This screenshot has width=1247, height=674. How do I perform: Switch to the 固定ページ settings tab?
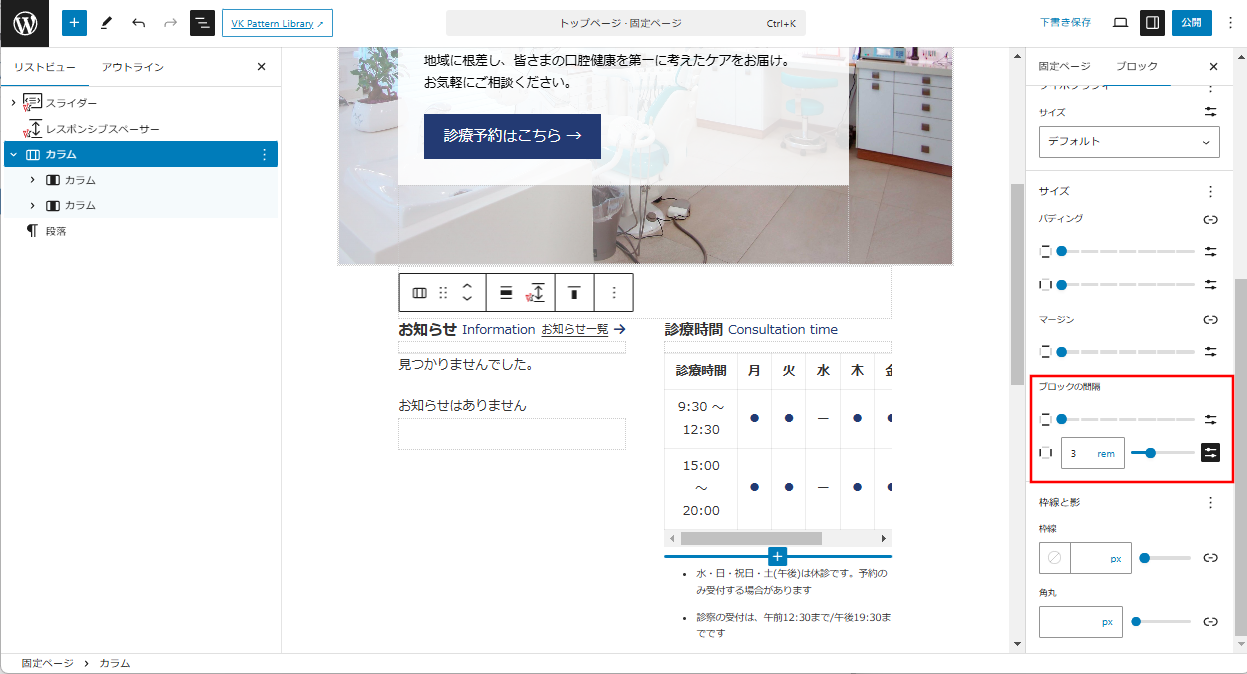point(1064,67)
